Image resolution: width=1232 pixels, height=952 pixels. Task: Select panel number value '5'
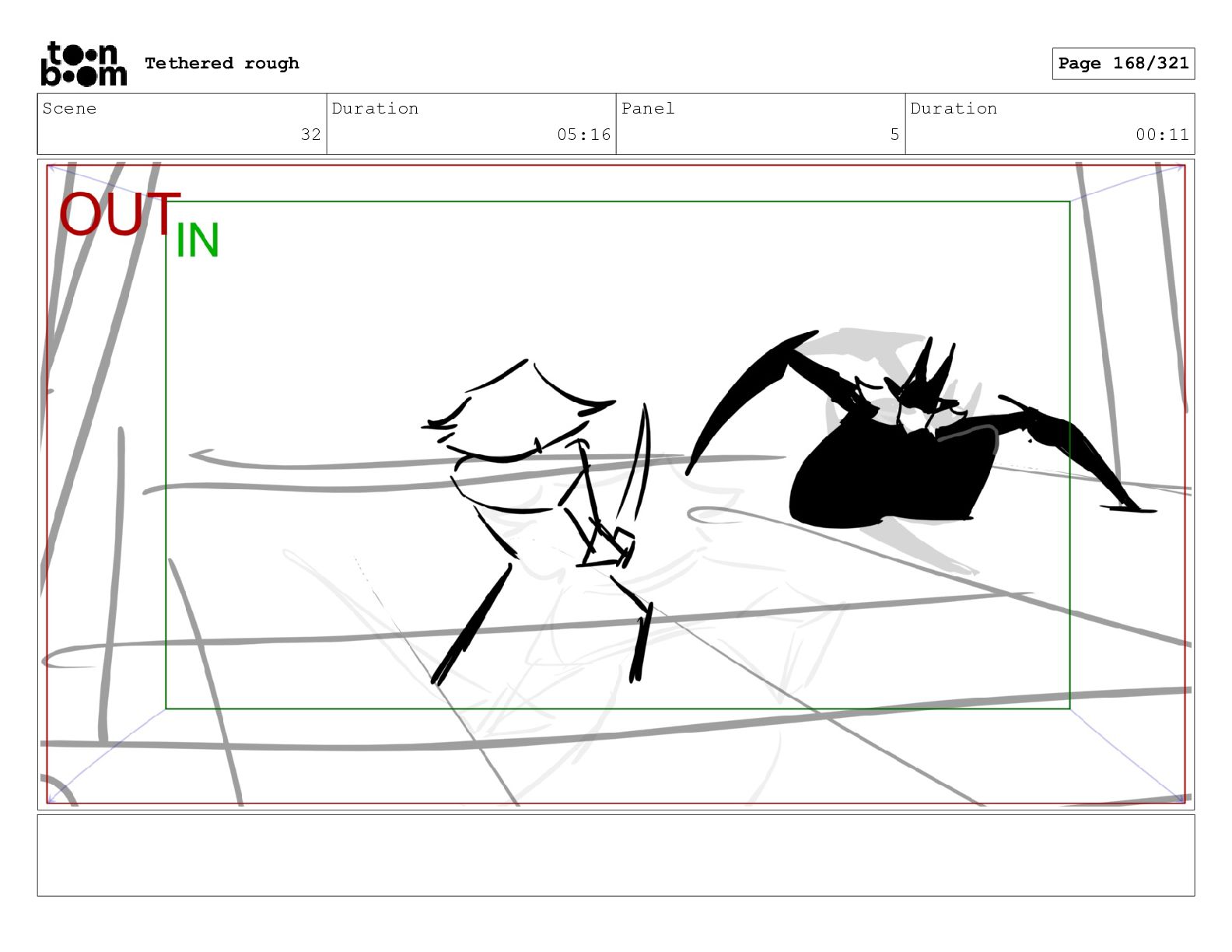[894, 135]
